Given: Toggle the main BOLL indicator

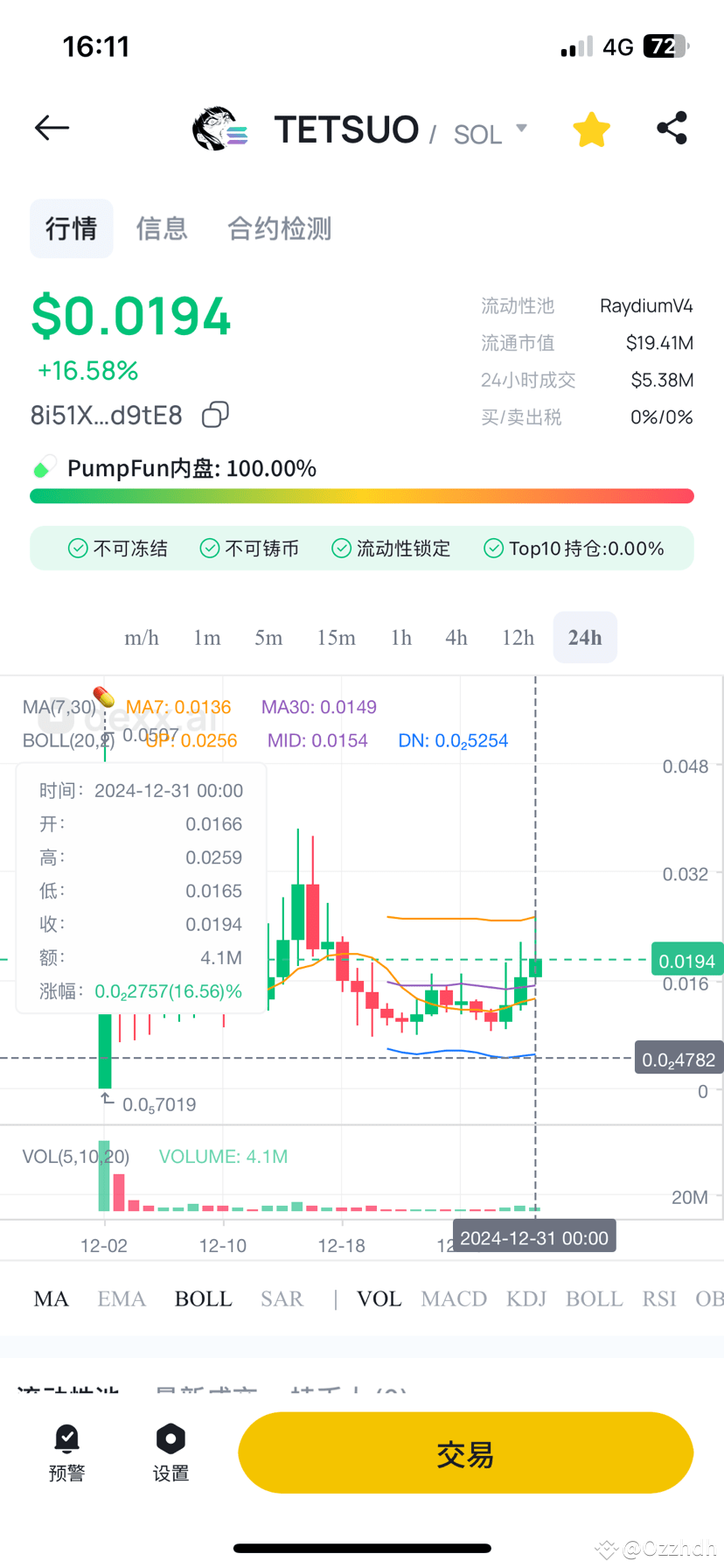Looking at the screenshot, I should pyautogui.click(x=204, y=1299).
